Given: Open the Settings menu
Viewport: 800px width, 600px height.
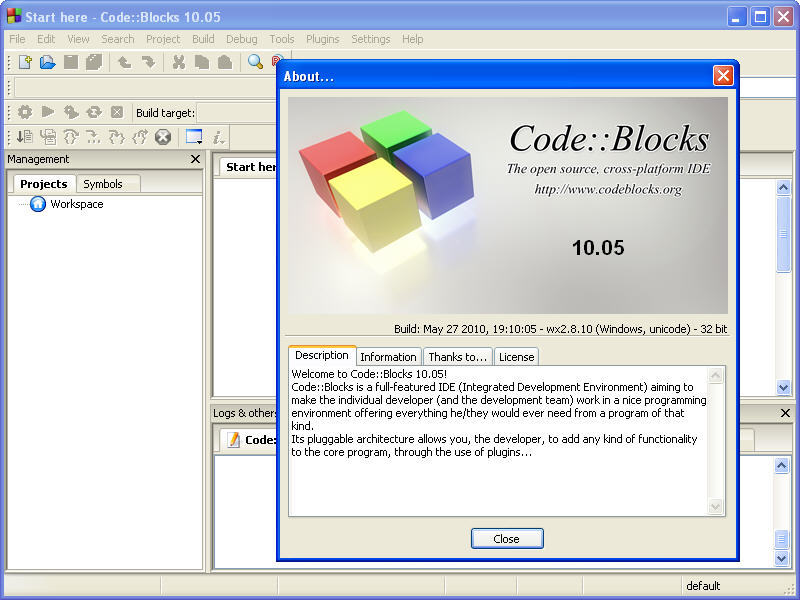Looking at the screenshot, I should (x=370, y=39).
